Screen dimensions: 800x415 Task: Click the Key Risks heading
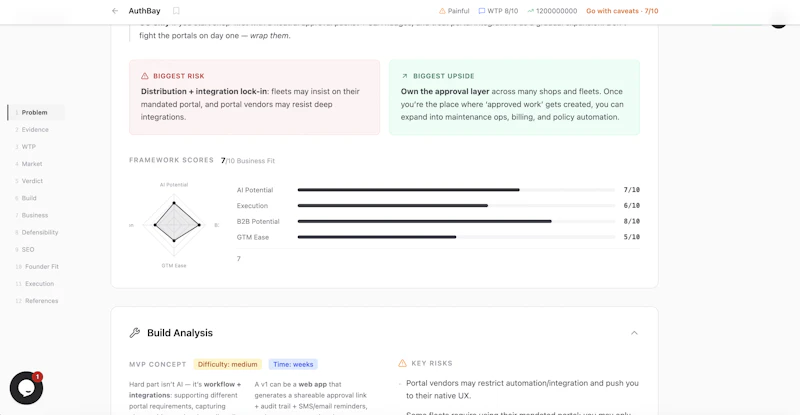(x=432, y=363)
